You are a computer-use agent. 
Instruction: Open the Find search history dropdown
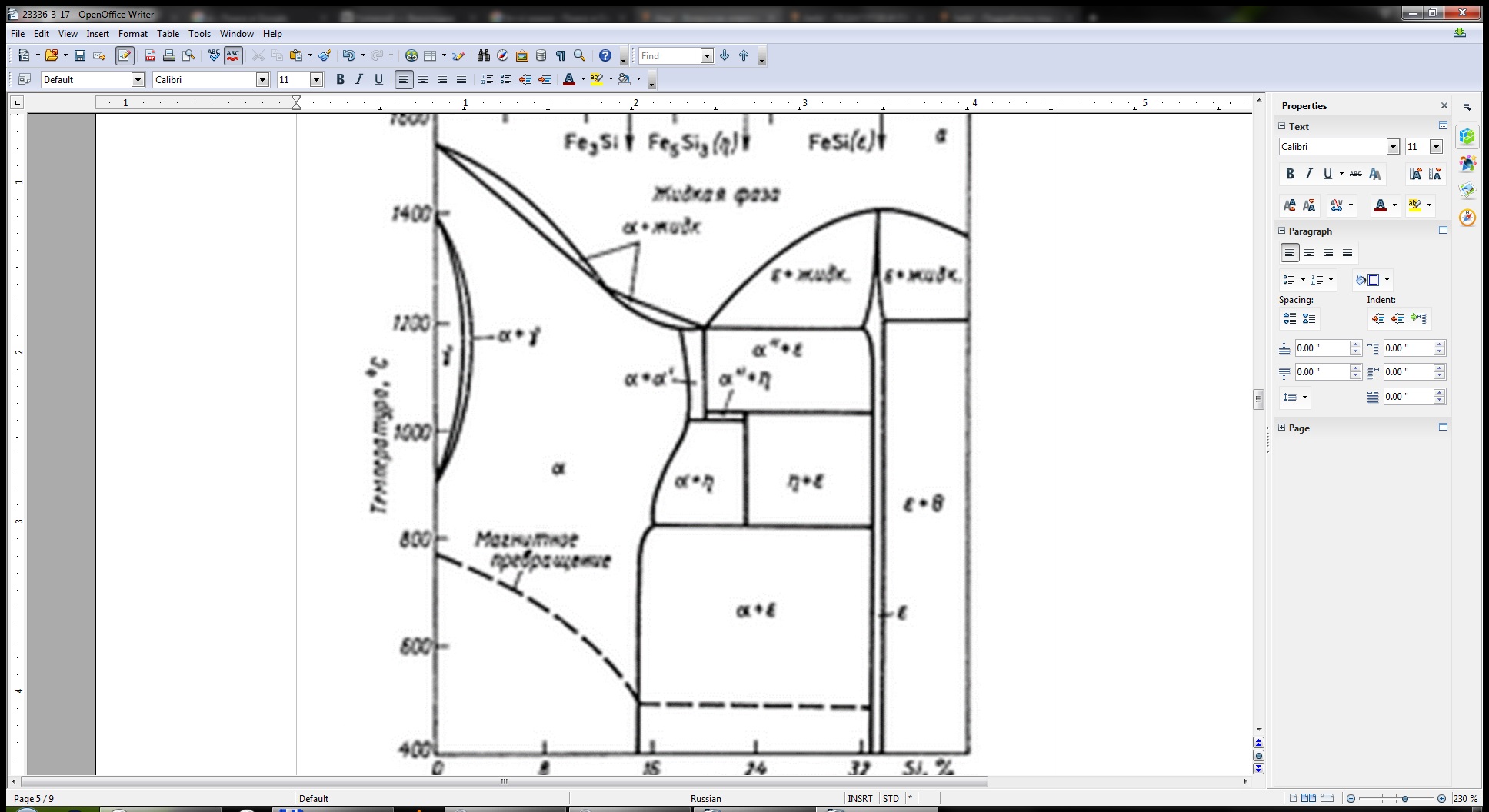707,55
